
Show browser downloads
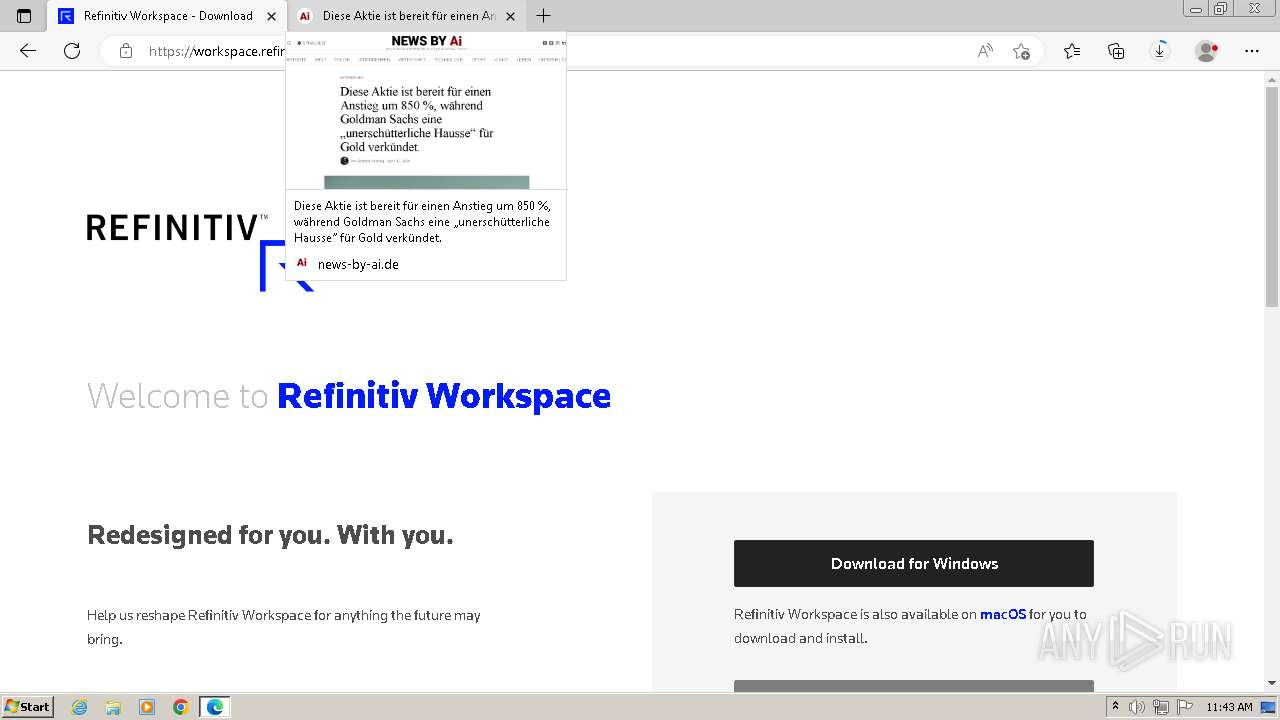1160,51
